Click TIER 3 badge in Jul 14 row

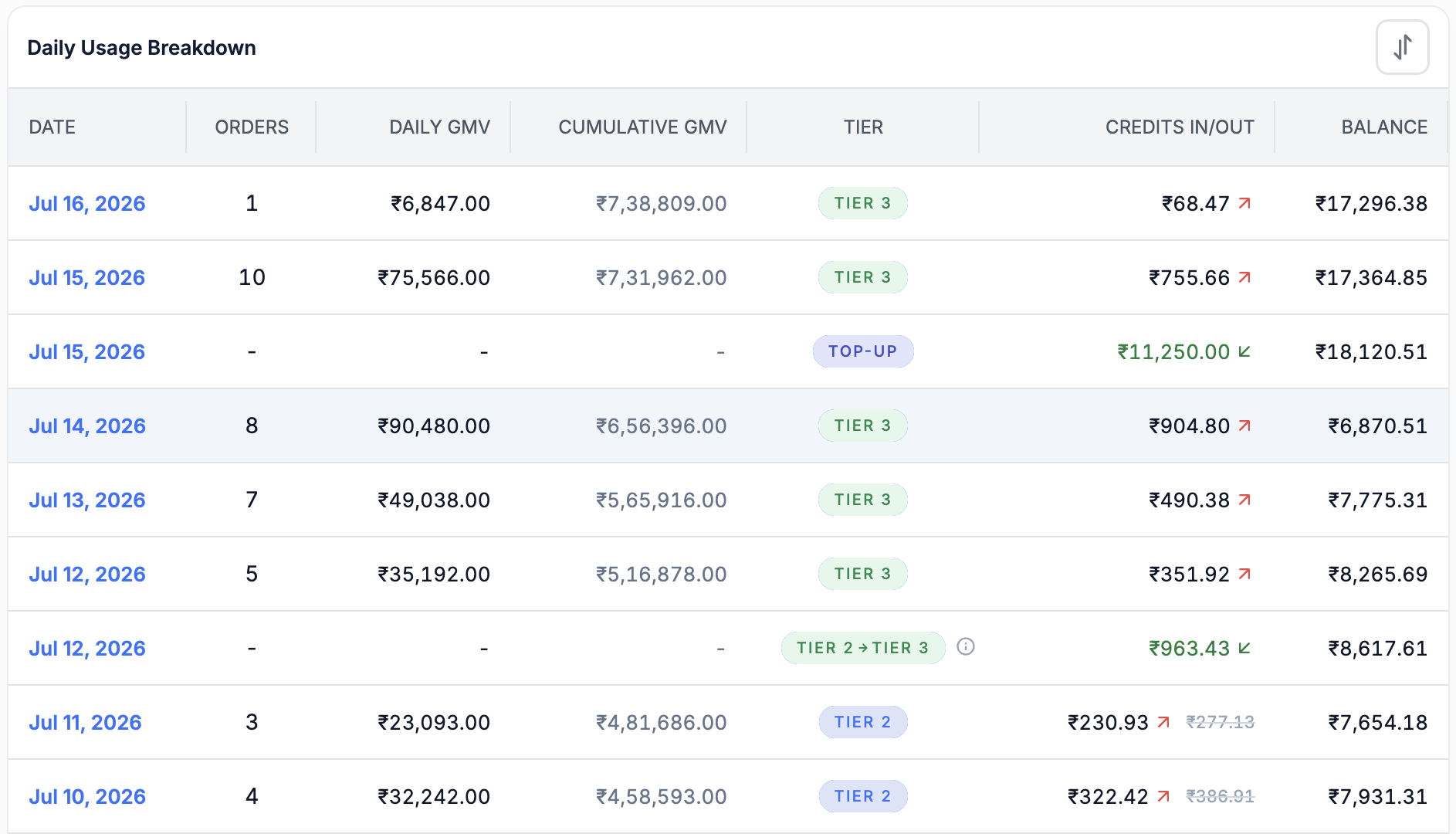point(863,425)
